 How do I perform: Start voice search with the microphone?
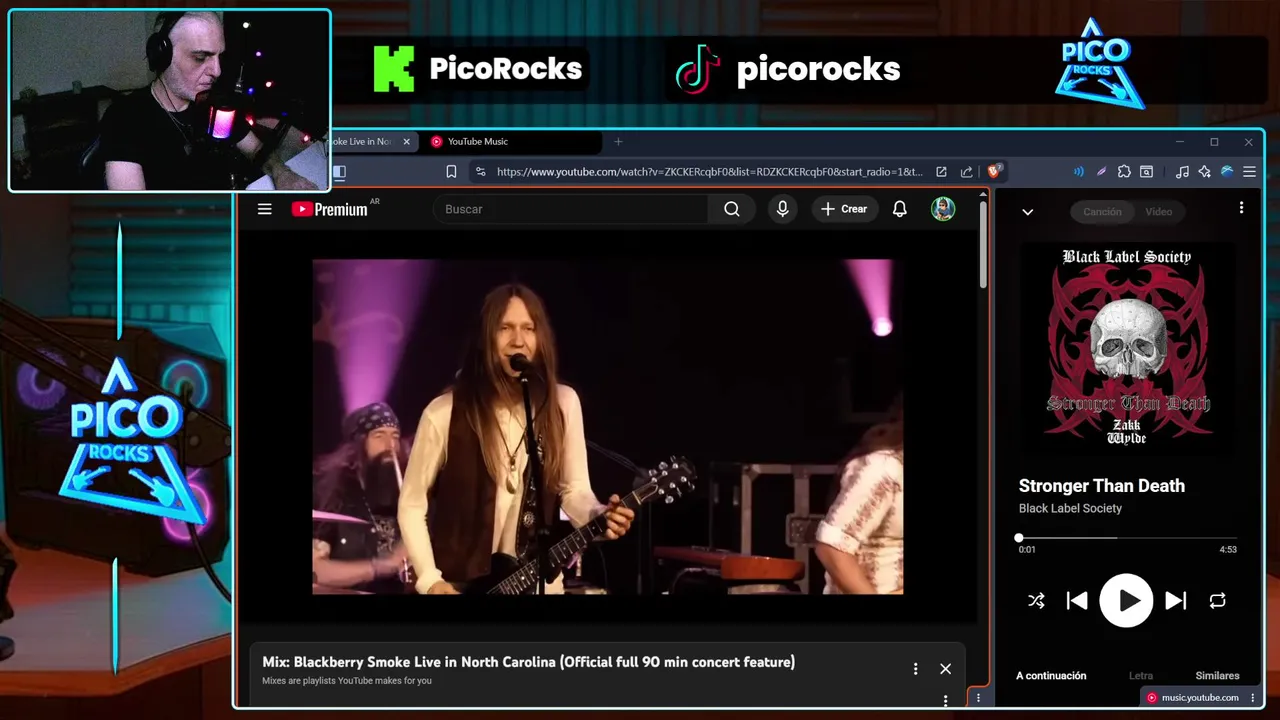coord(782,209)
